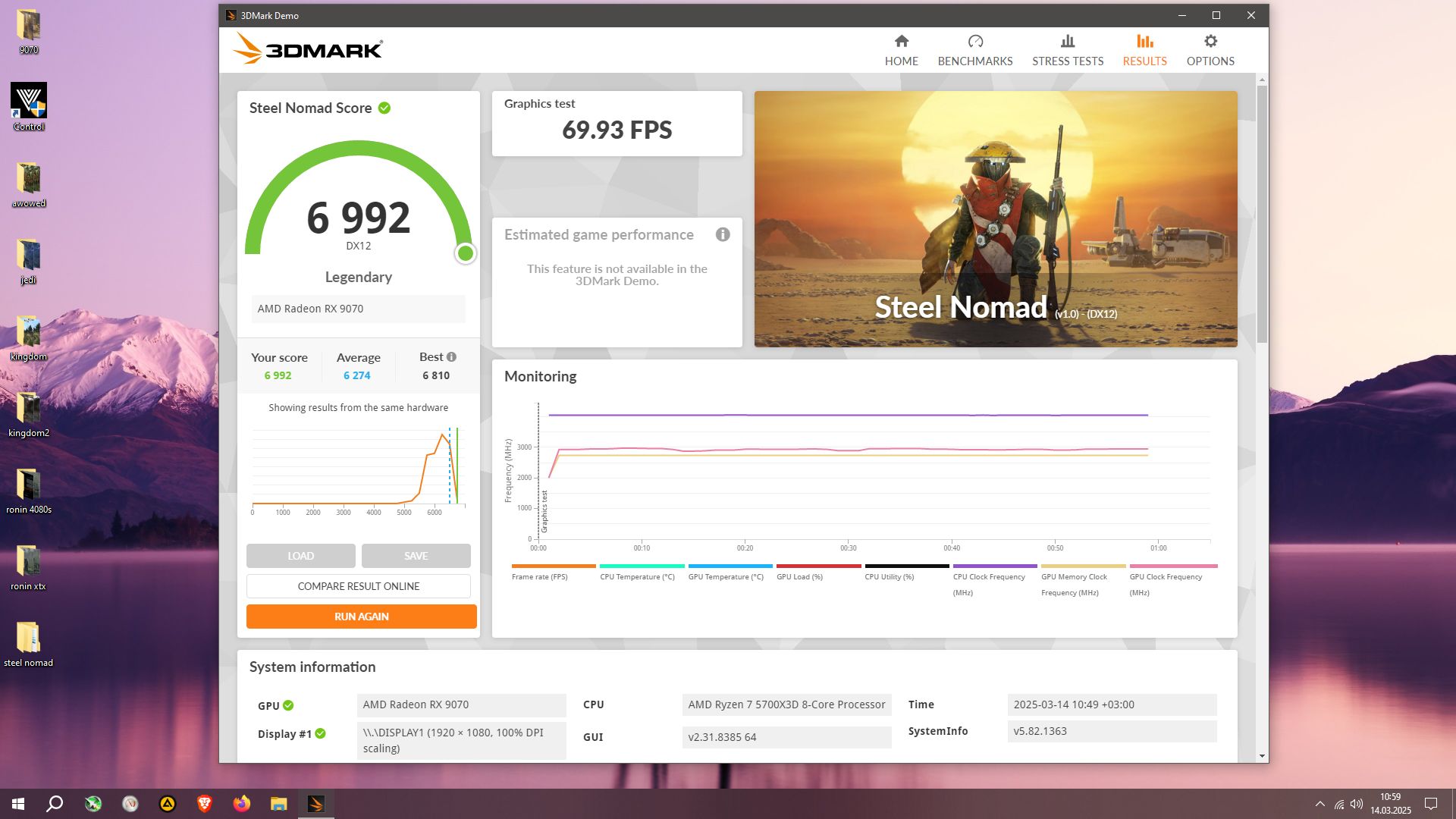Open Brave browser from taskbar
The image size is (1456, 819).
point(204,804)
